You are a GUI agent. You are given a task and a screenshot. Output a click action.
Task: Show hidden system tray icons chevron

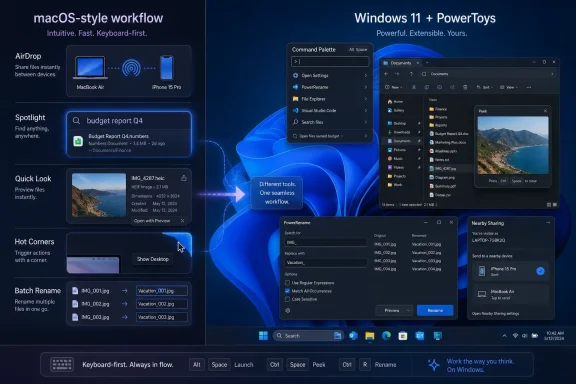(x=504, y=336)
